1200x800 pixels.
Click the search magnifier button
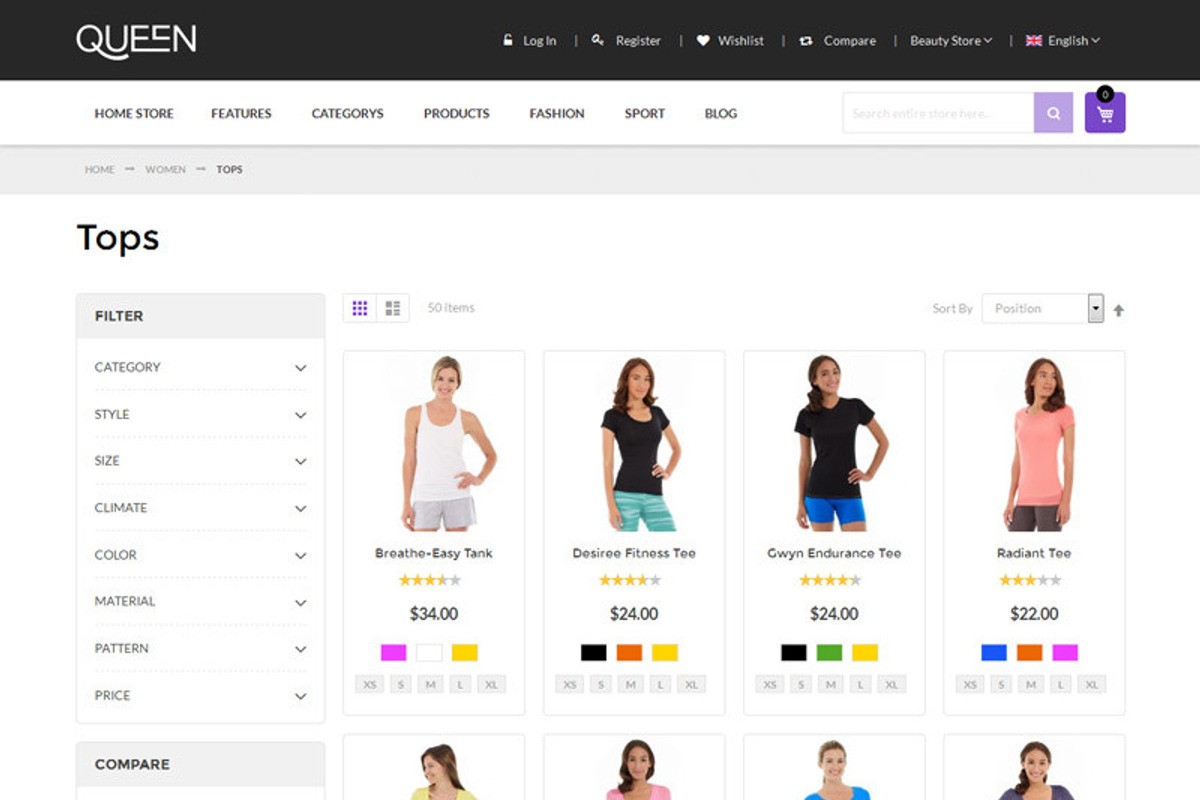click(x=1053, y=114)
